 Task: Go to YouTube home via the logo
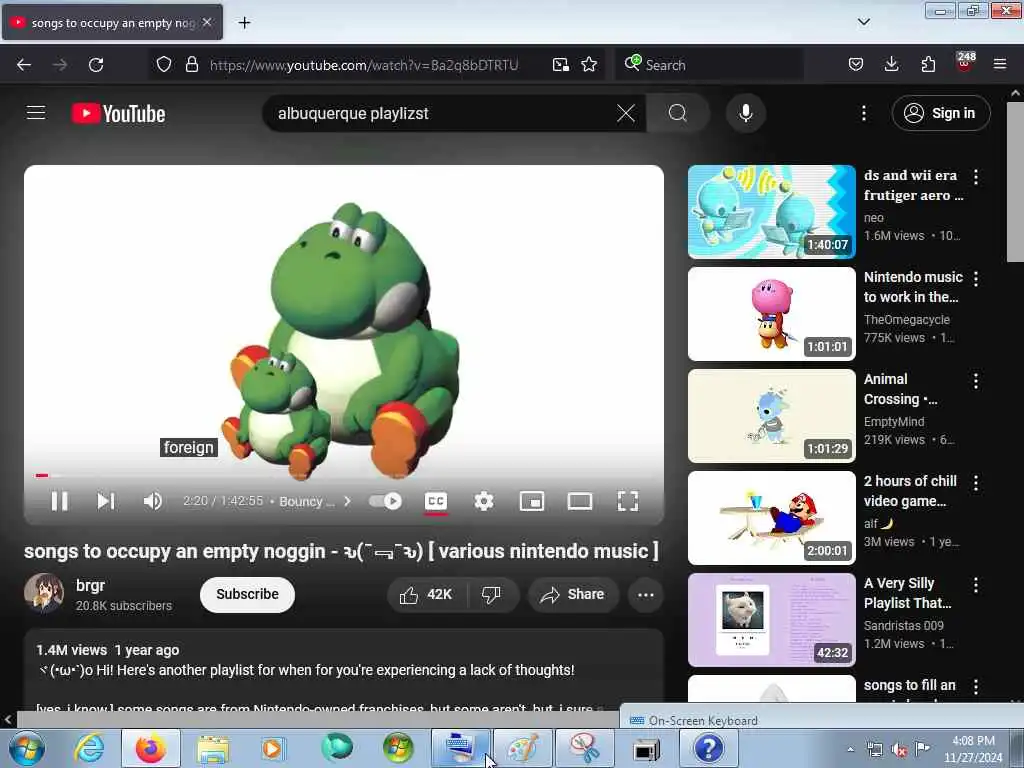click(118, 113)
